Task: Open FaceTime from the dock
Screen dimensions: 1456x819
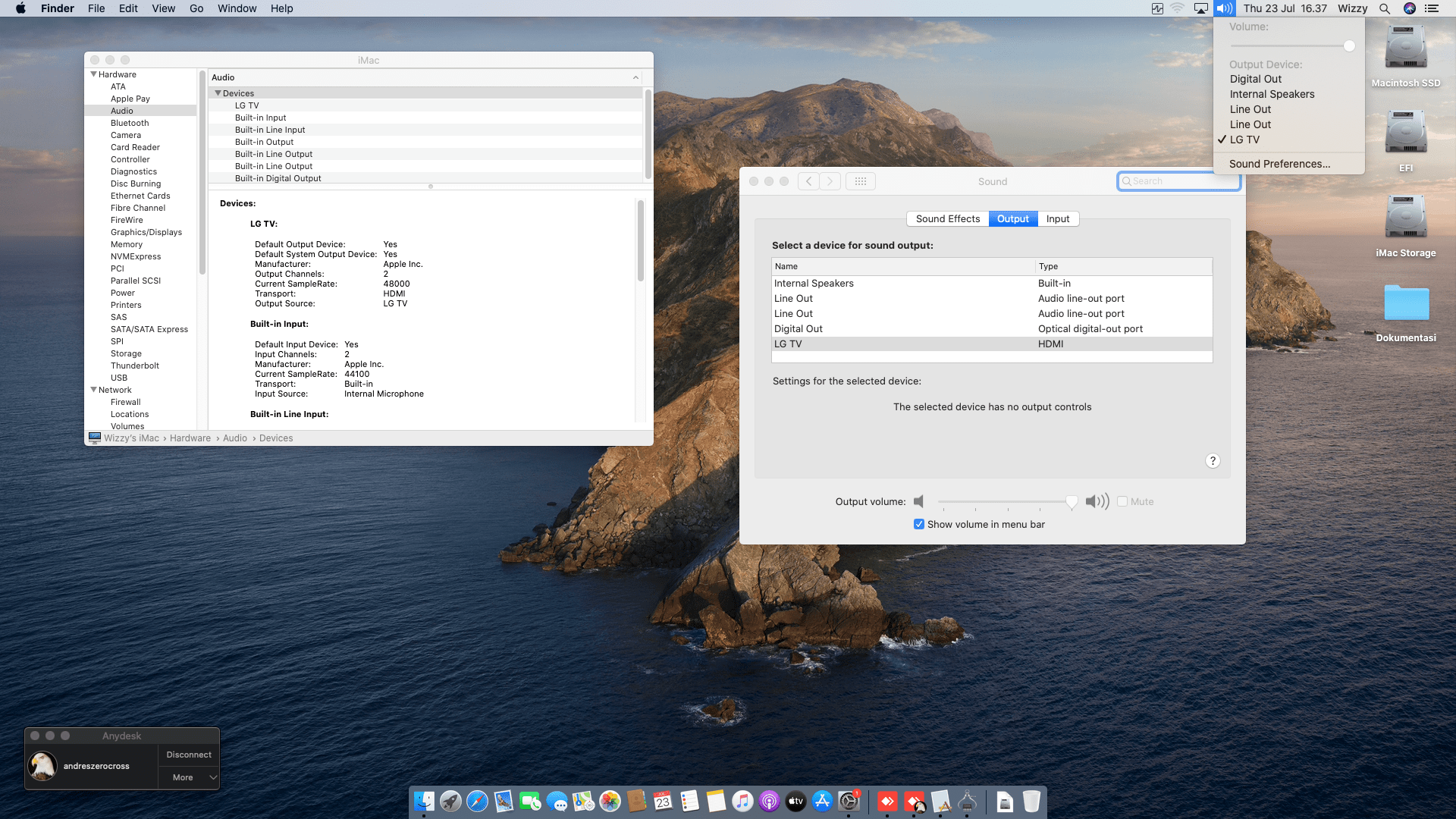Action: click(x=530, y=801)
